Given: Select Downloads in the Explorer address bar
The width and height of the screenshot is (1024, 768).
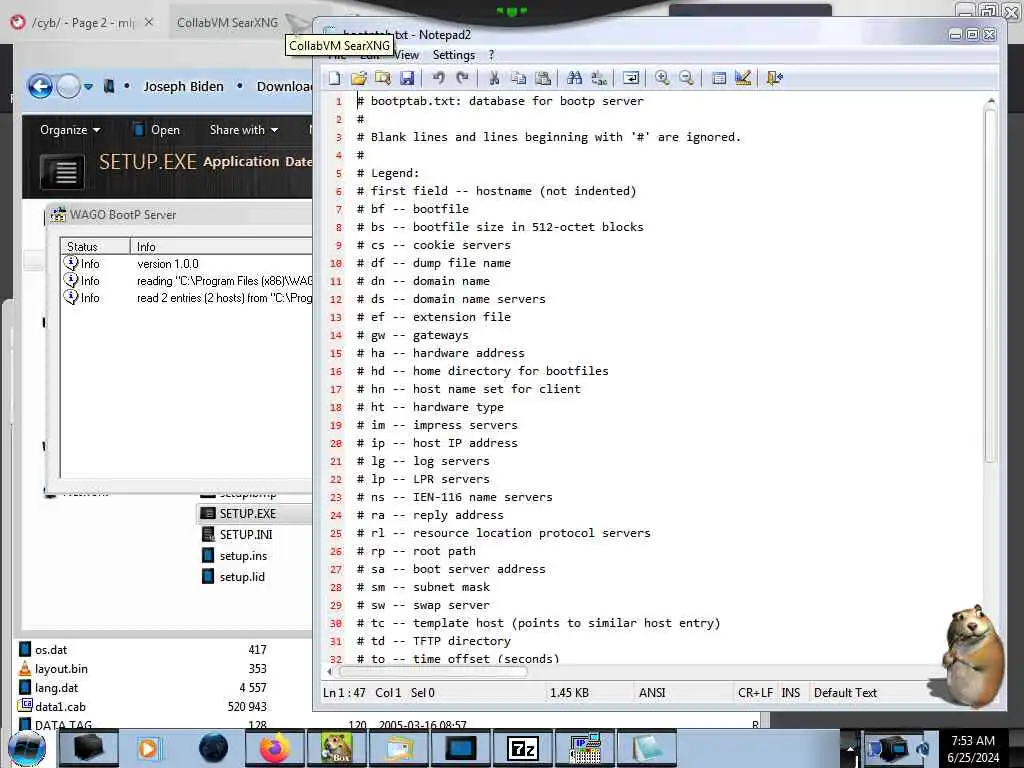Looking at the screenshot, I should (285, 86).
